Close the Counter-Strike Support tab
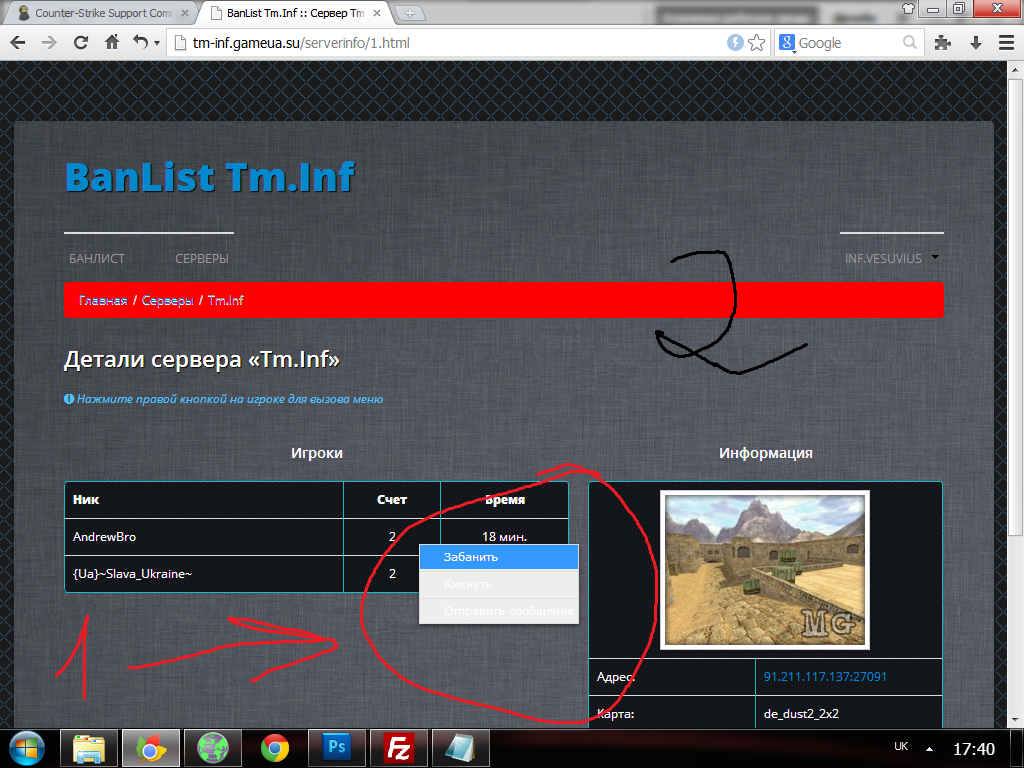This screenshot has height=768, width=1024. point(185,13)
